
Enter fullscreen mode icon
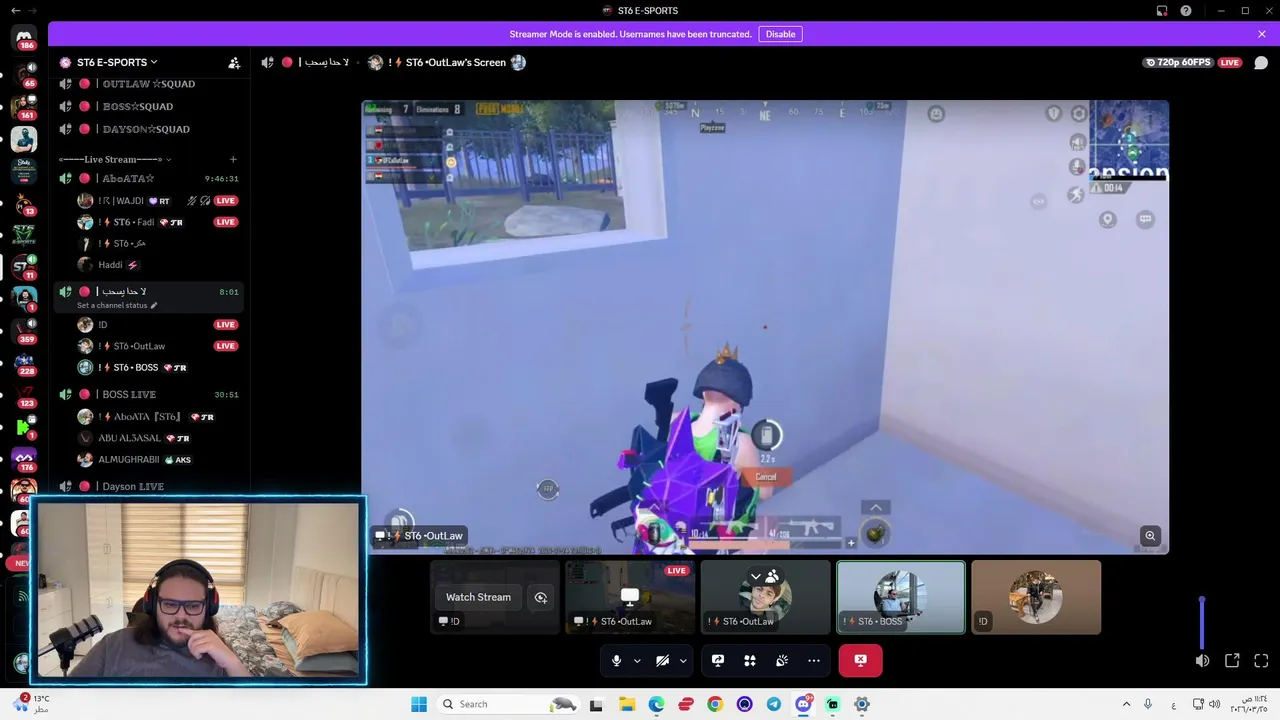click(x=1261, y=660)
